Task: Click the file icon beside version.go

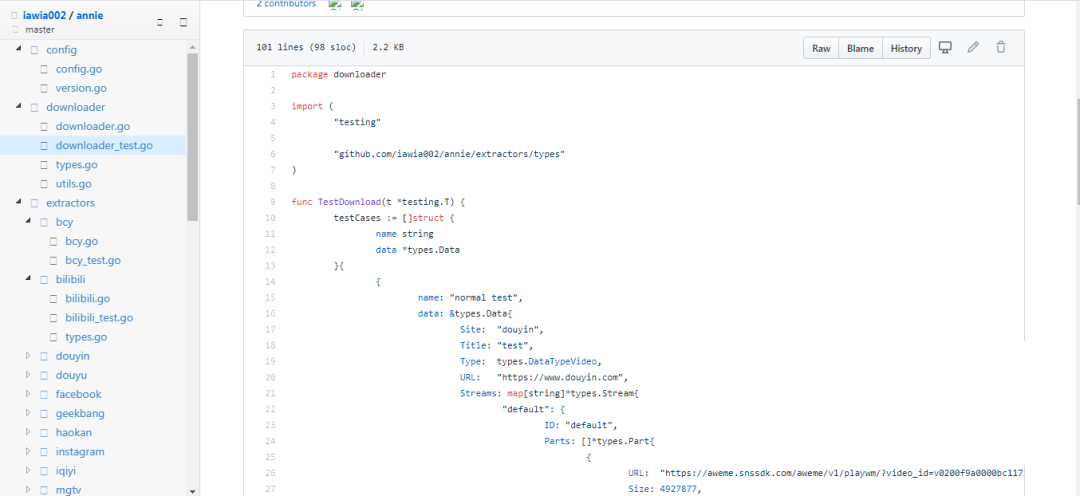Action: 44,88
